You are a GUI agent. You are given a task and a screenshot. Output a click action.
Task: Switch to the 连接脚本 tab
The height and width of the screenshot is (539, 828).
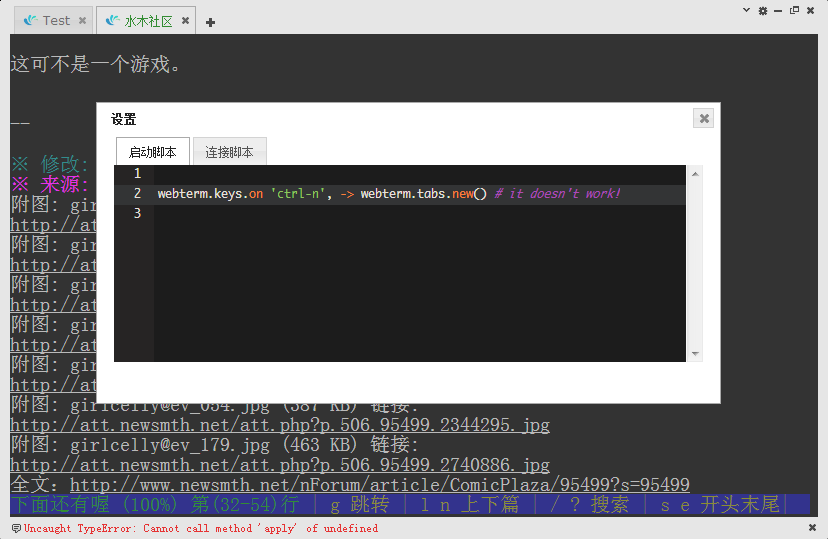pos(229,152)
